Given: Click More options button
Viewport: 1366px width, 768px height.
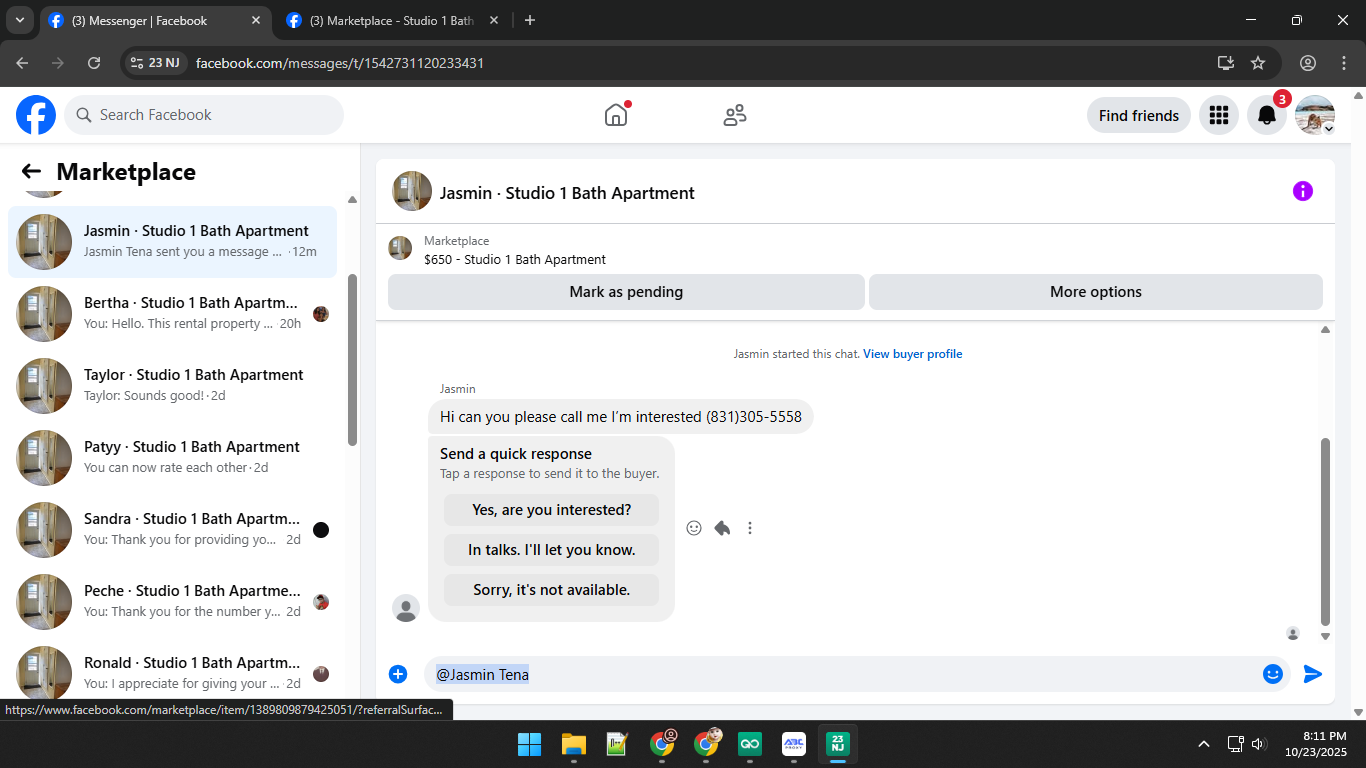Looking at the screenshot, I should coord(1096,292).
